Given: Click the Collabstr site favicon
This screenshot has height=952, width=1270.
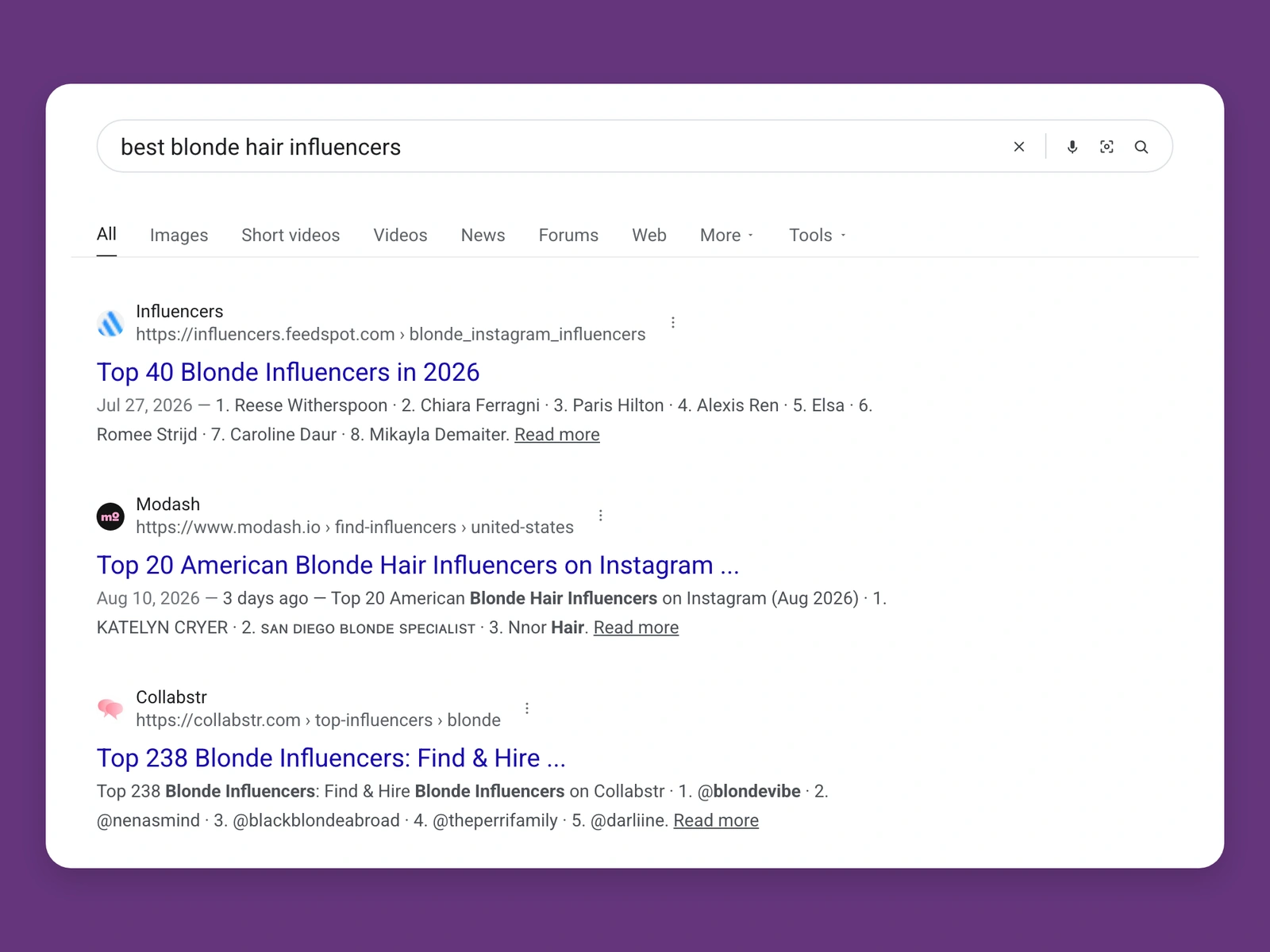Looking at the screenshot, I should [x=110, y=708].
